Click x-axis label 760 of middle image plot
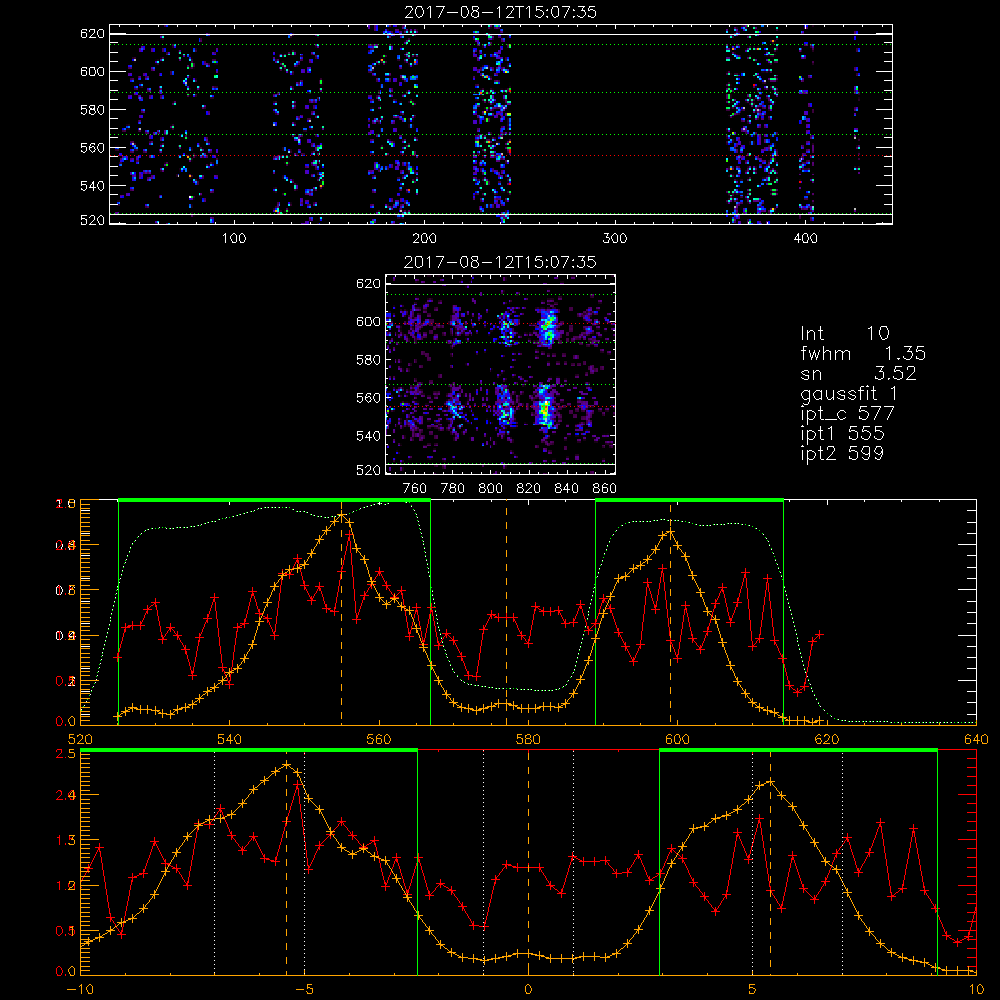Viewport: 1000px width, 1000px height. [415, 489]
